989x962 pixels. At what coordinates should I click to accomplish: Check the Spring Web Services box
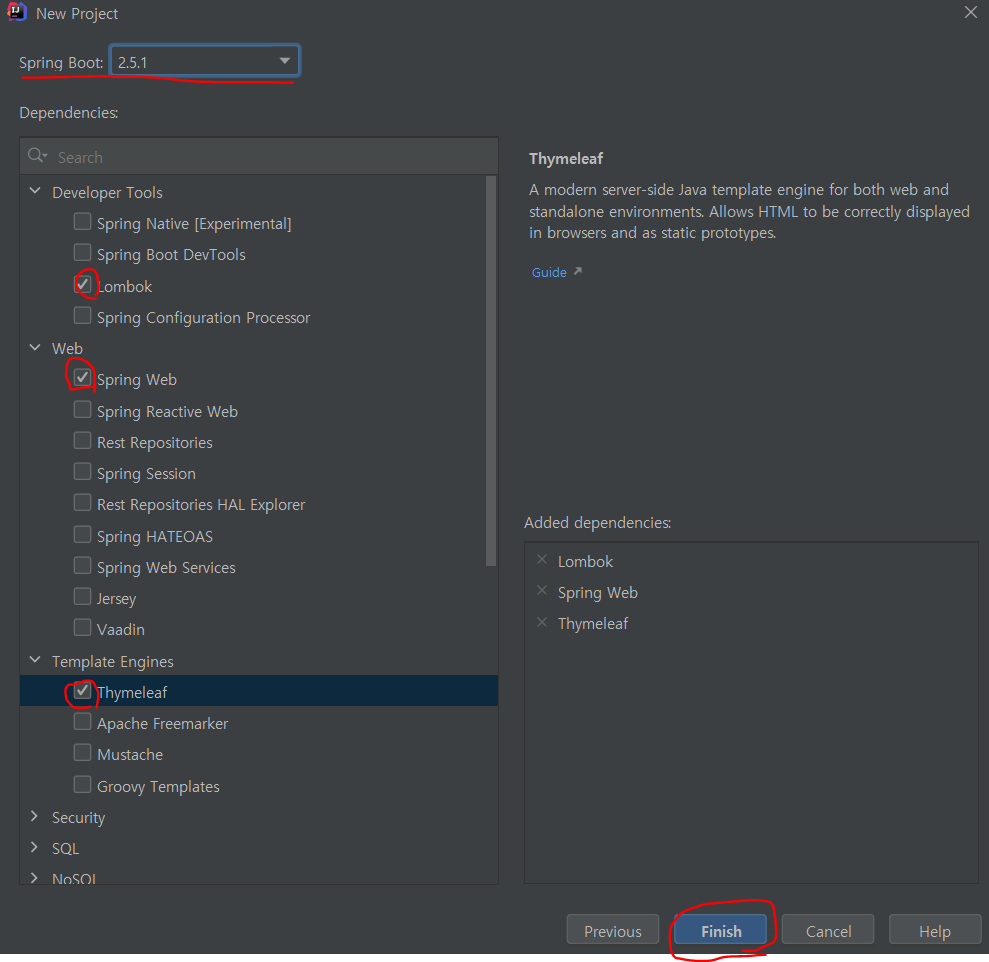(x=82, y=565)
